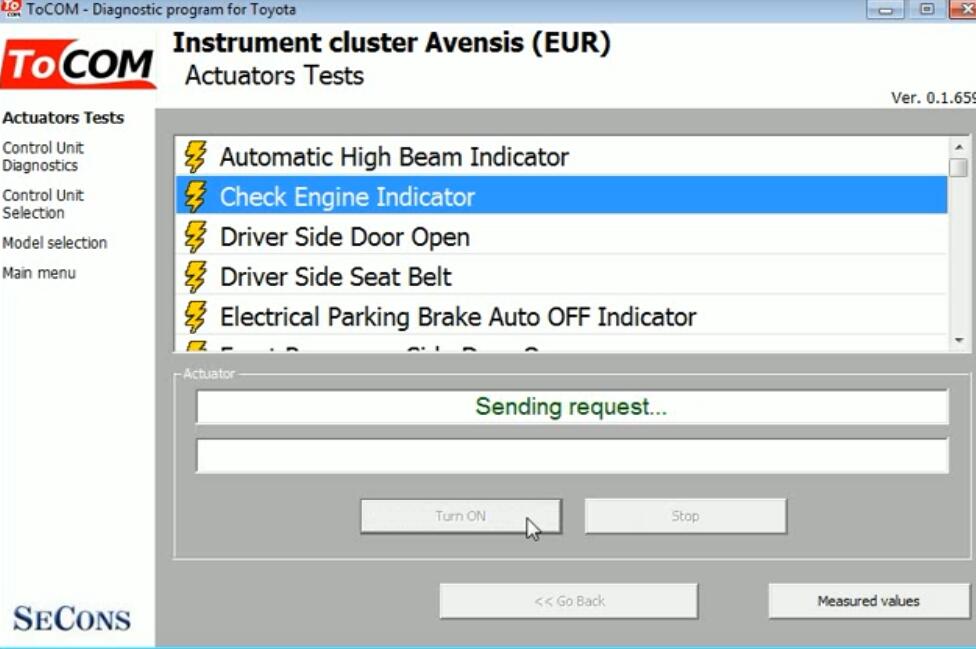Select Electrical Parking Brake Auto OFF Indicator
The image size is (976, 649).
click(561, 317)
